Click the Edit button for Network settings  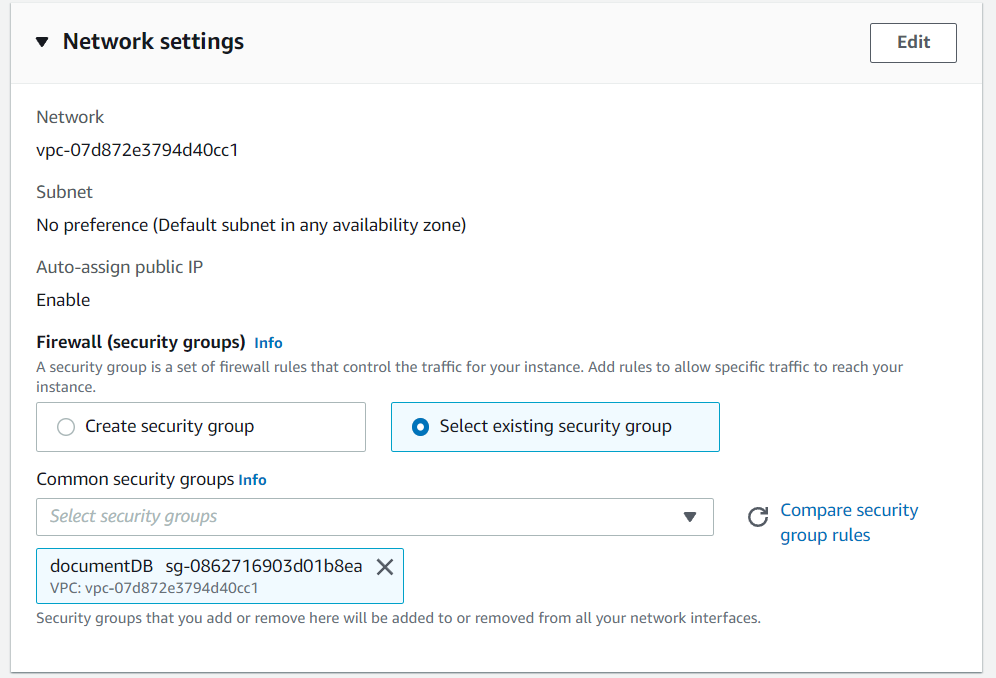tap(913, 43)
